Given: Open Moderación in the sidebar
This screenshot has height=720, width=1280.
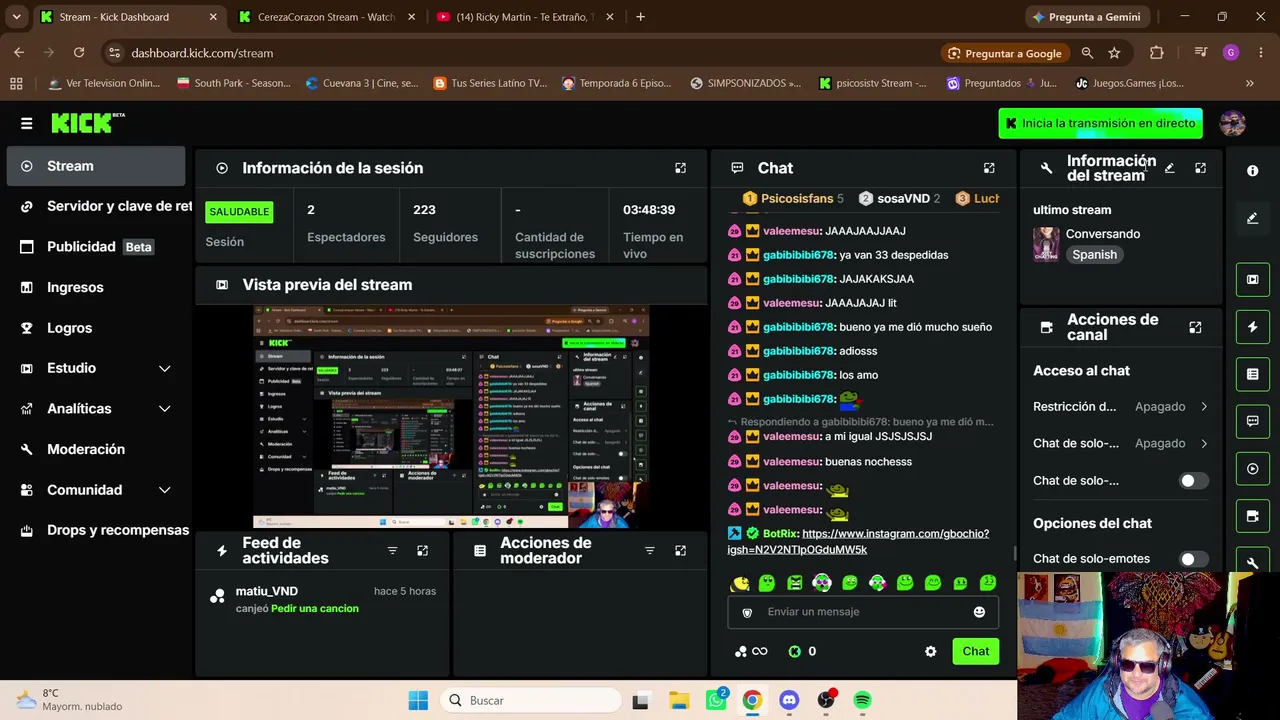Looking at the screenshot, I should (x=96, y=449).
